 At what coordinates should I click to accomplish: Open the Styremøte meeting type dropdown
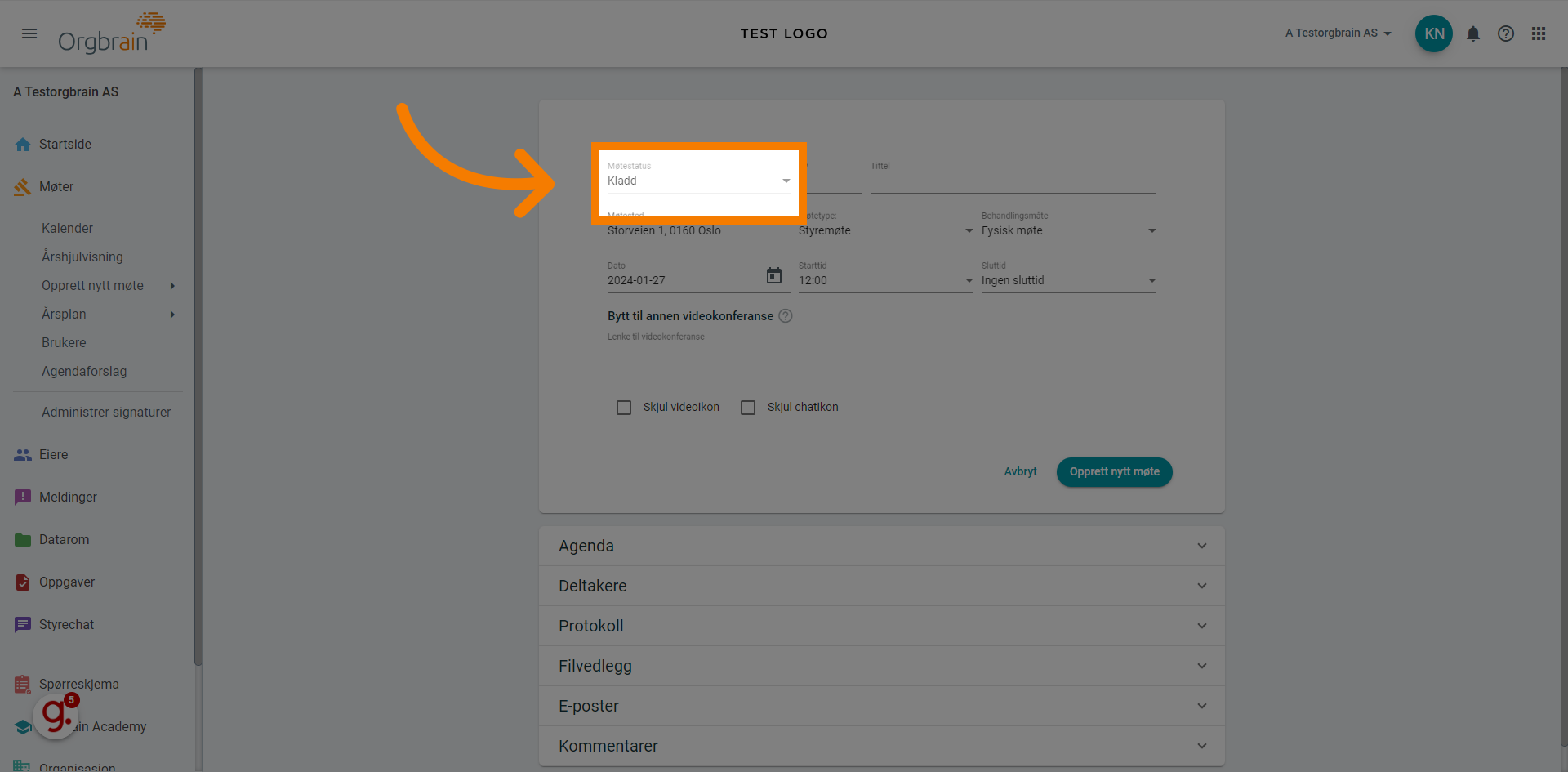pyautogui.click(x=885, y=231)
